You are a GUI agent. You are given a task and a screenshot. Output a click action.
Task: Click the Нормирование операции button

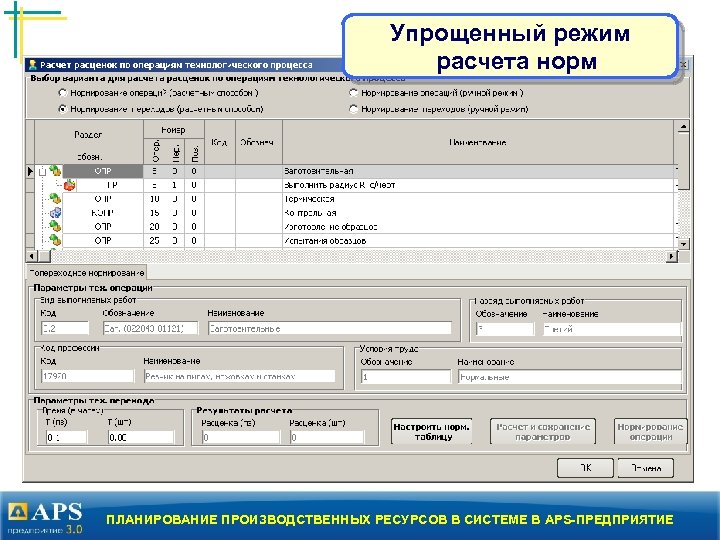click(650, 432)
